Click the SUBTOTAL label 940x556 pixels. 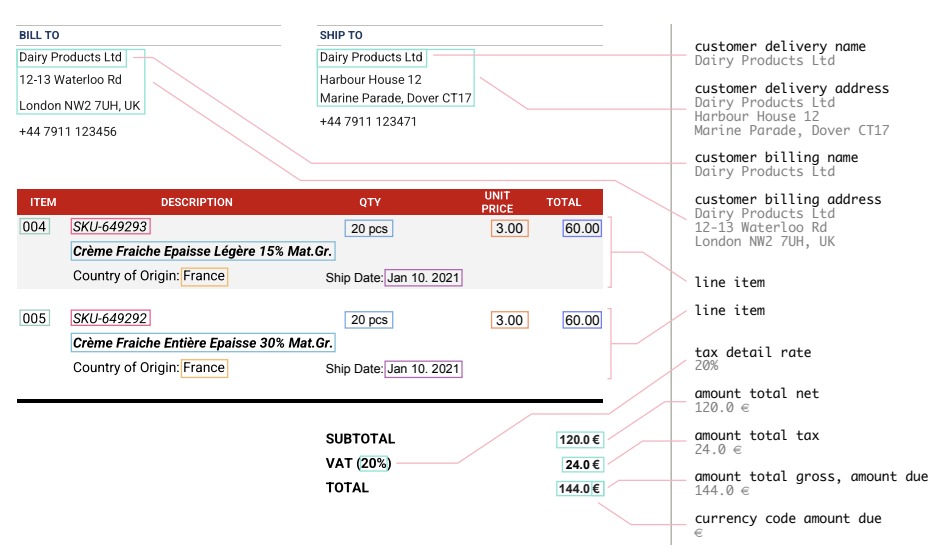[360, 439]
